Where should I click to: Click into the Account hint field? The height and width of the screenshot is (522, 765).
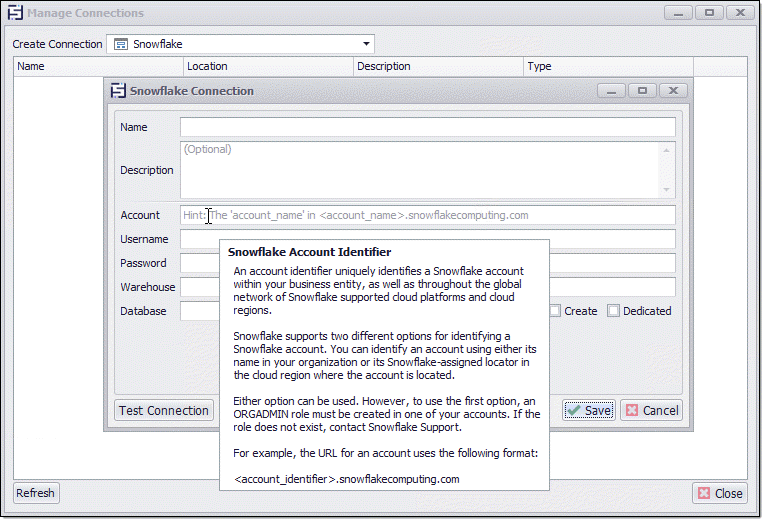pyautogui.click(x=427, y=215)
